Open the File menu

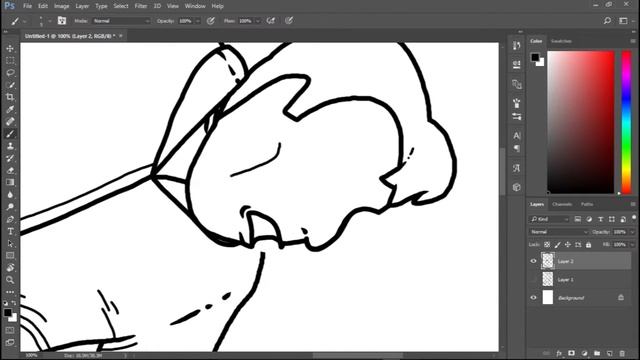27,6
